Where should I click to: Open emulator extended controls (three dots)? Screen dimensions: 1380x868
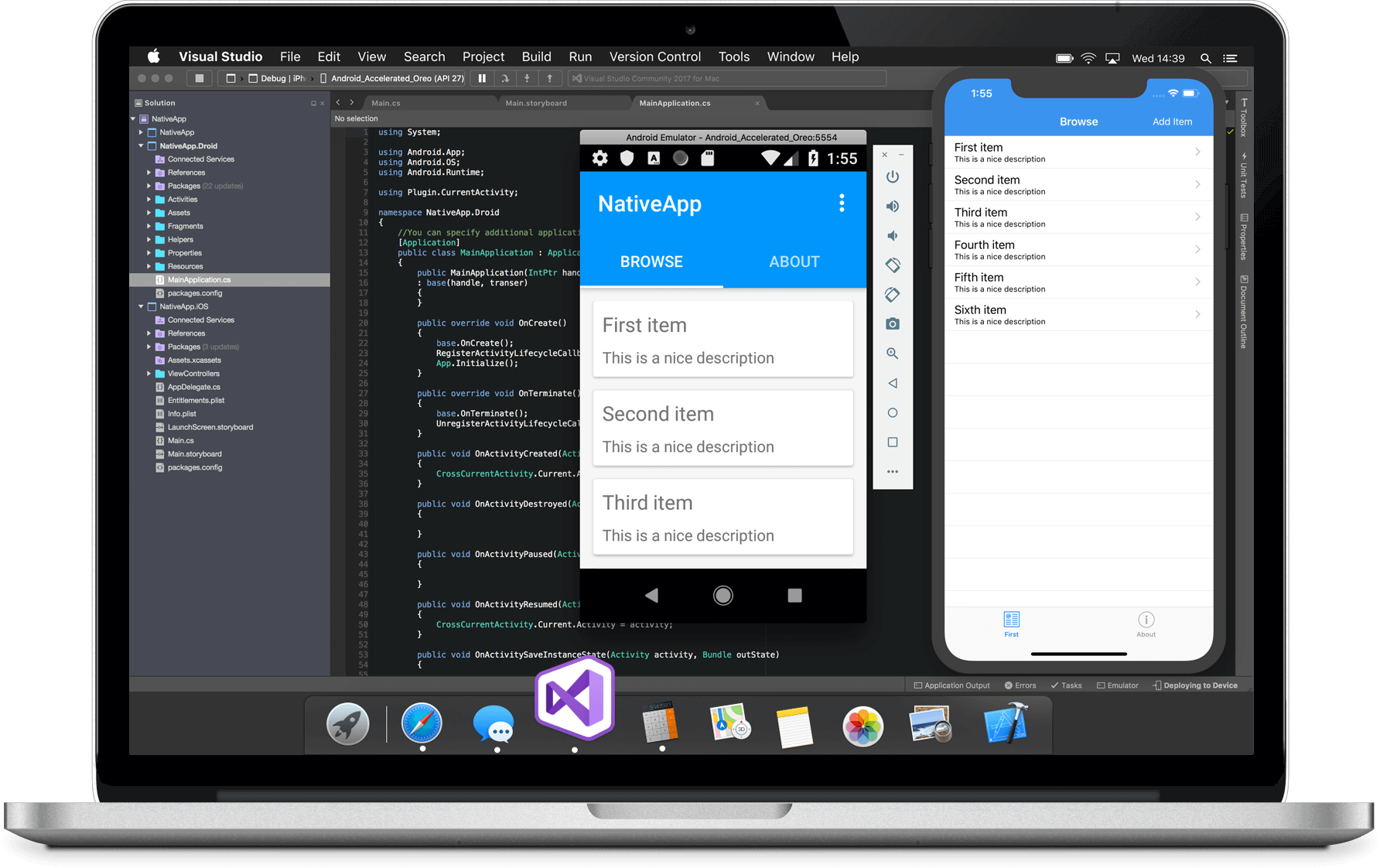(x=892, y=471)
